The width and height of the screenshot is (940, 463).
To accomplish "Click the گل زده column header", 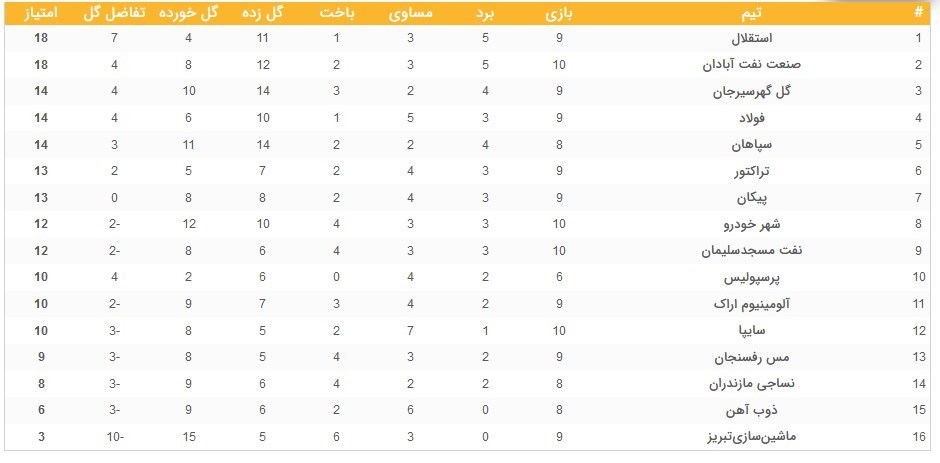I will click(x=262, y=13).
